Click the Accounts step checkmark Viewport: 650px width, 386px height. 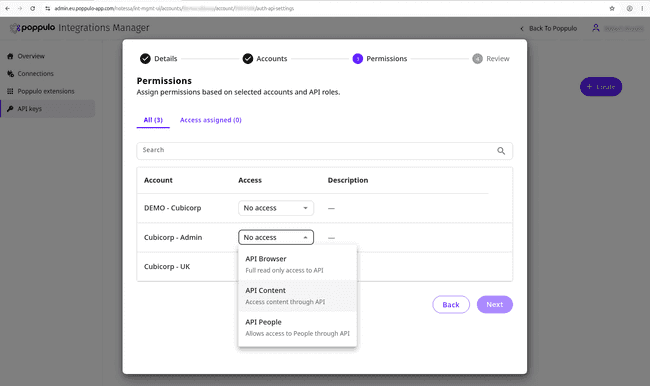pyautogui.click(x=247, y=58)
